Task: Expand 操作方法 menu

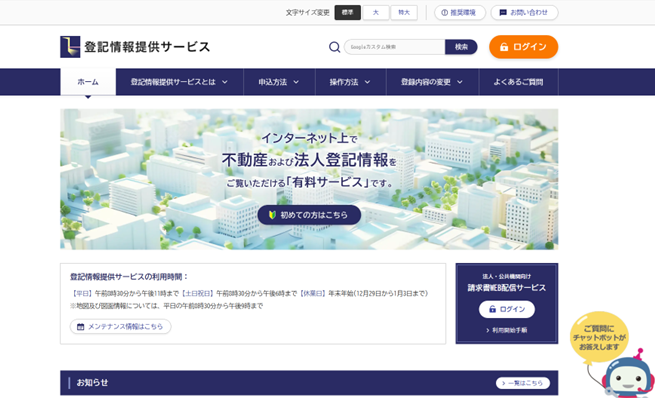Action: pyautogui.click(x=350, y=82)
